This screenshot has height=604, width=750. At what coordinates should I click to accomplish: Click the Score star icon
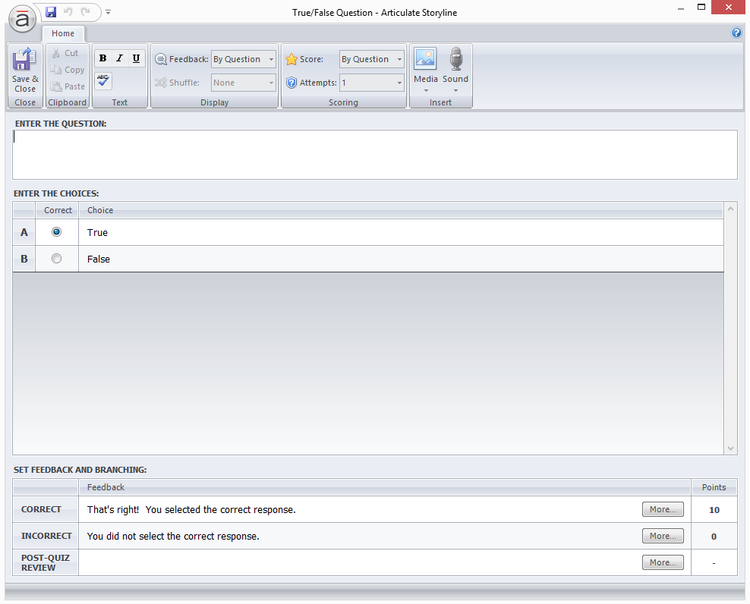click(x=291, y=59)
